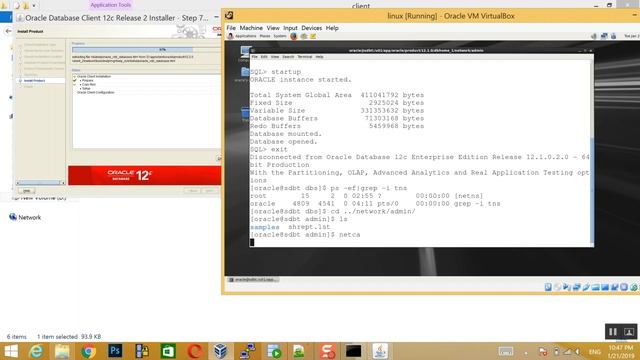Launch Firefox from the guest panel
Screen dimensions: 640x360
[293, 36]
